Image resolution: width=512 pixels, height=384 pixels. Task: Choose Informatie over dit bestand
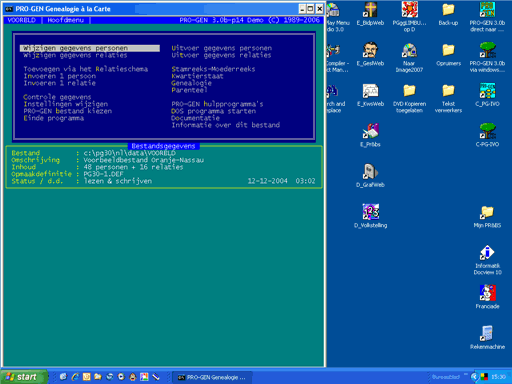pyautogui.click(x=226, y=125)
